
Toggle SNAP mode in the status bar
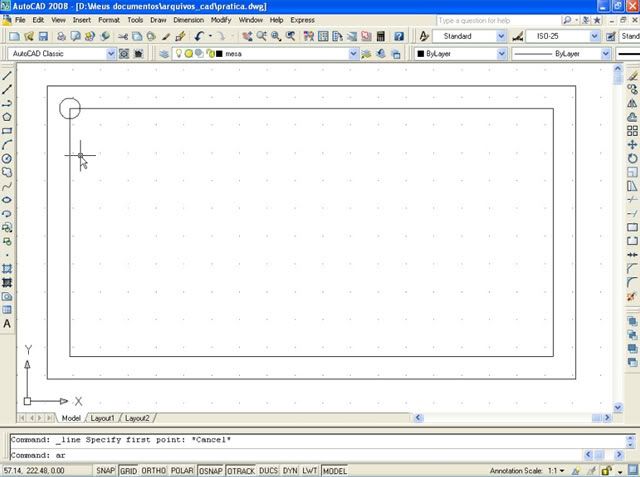(x=105, y=470)
